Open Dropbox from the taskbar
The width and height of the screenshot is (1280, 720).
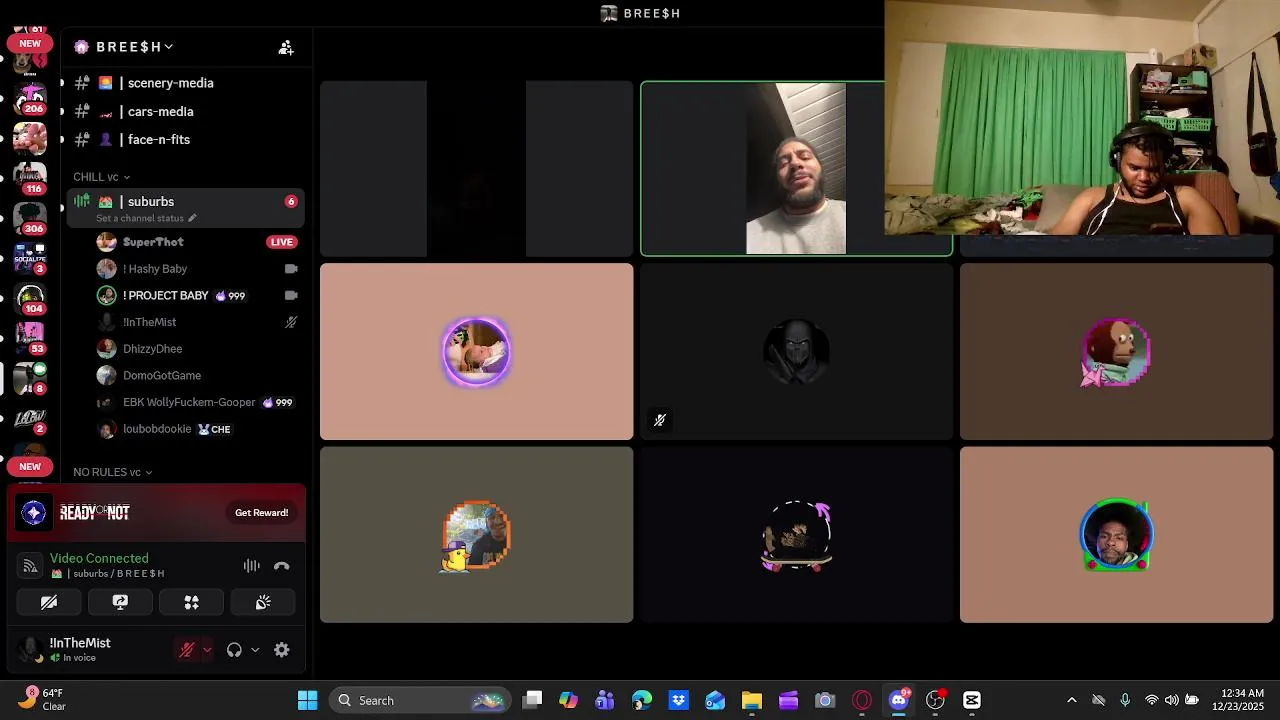(x=679, y=701)
